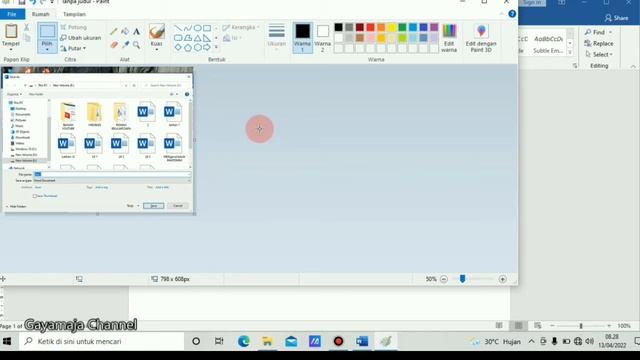Click Ubah ukuran resize button
This screenshot has height=360, width=640.
pos(80,38)
